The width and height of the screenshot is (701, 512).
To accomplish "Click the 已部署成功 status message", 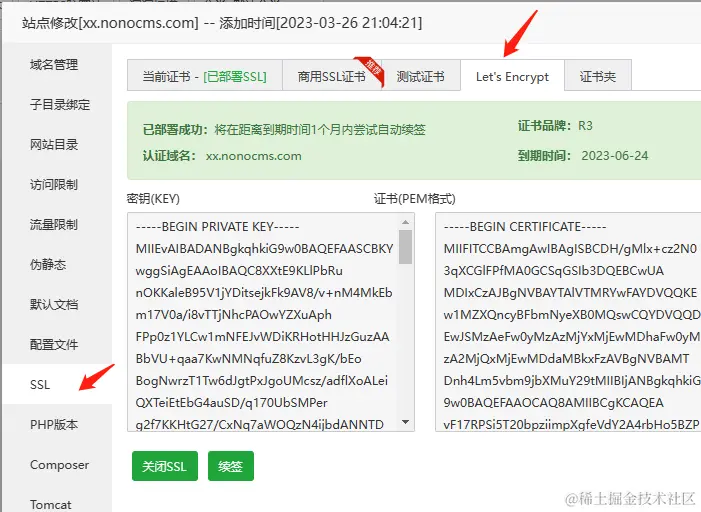I will point(284,130).
